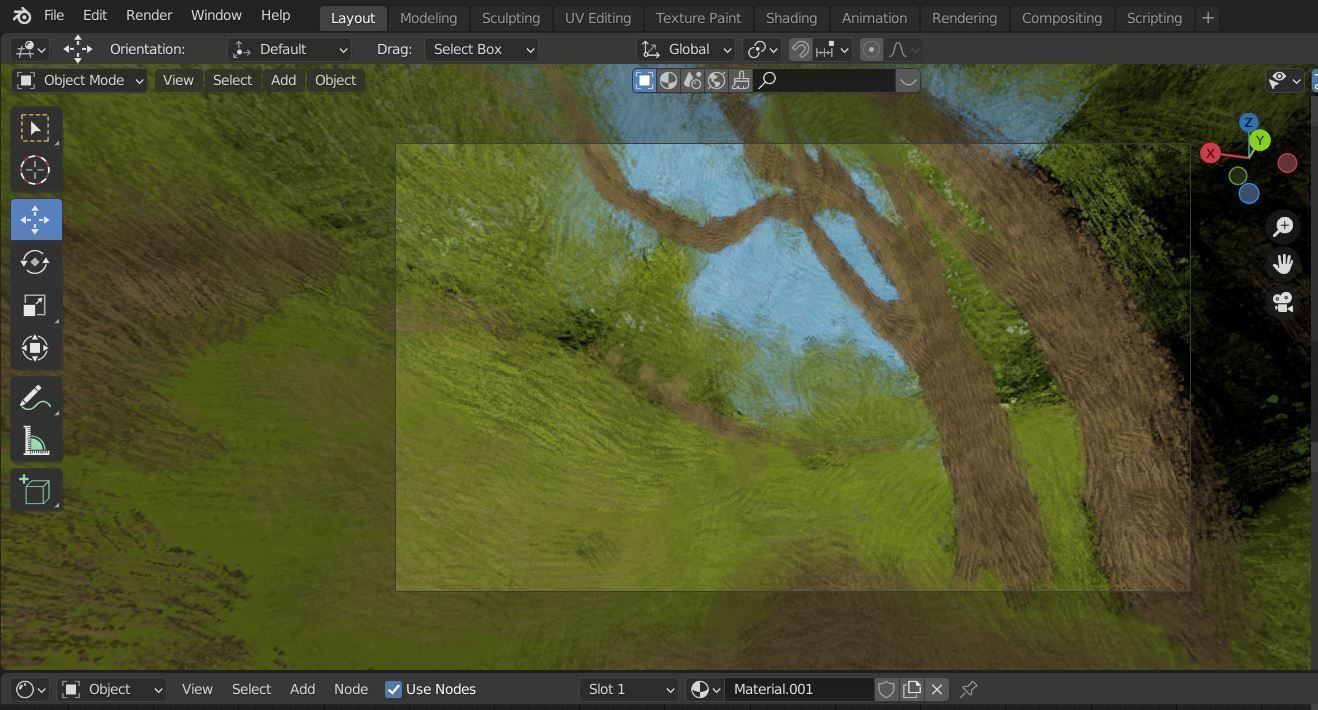Screen dimensions: 1318x710
Task: Select the Transform tool
Action: tap(35, 348)
